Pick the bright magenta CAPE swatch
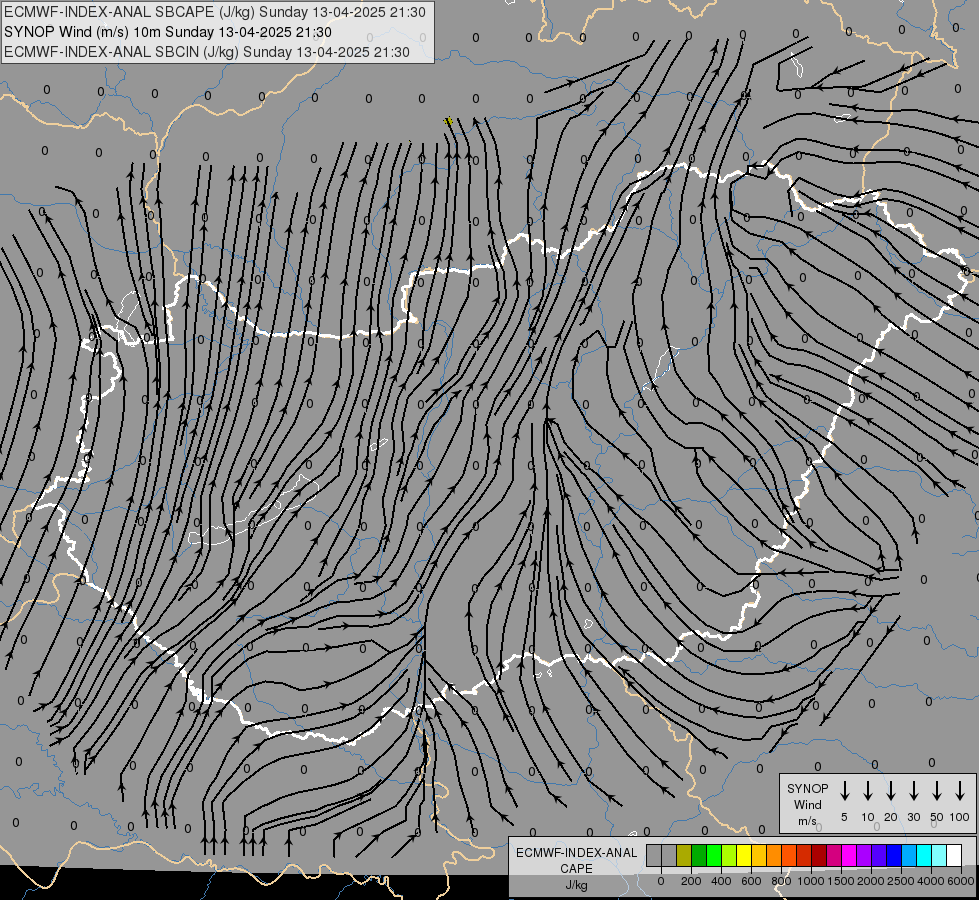Viewport: 979px width, 900px height. click(x=849, y=855)
